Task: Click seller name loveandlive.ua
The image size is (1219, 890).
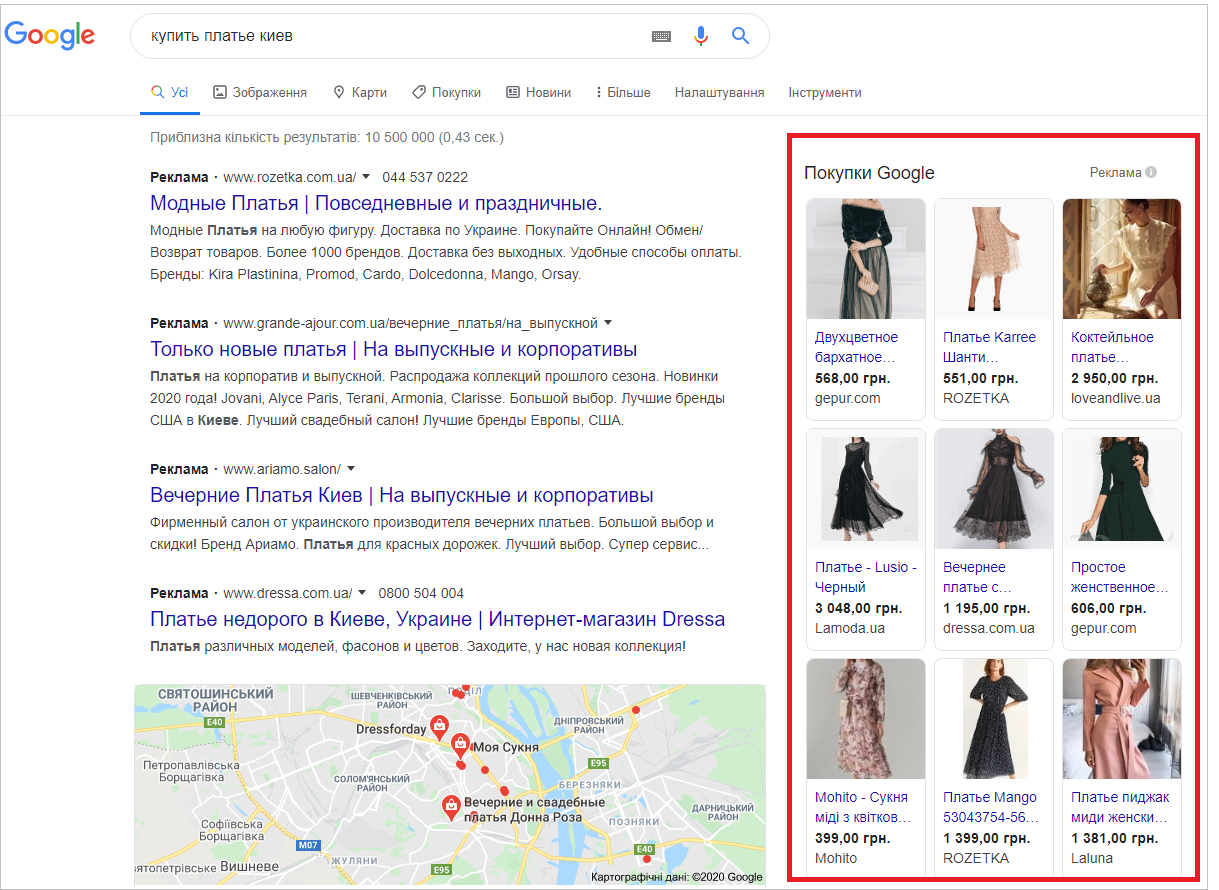Action: point(1116,398)
